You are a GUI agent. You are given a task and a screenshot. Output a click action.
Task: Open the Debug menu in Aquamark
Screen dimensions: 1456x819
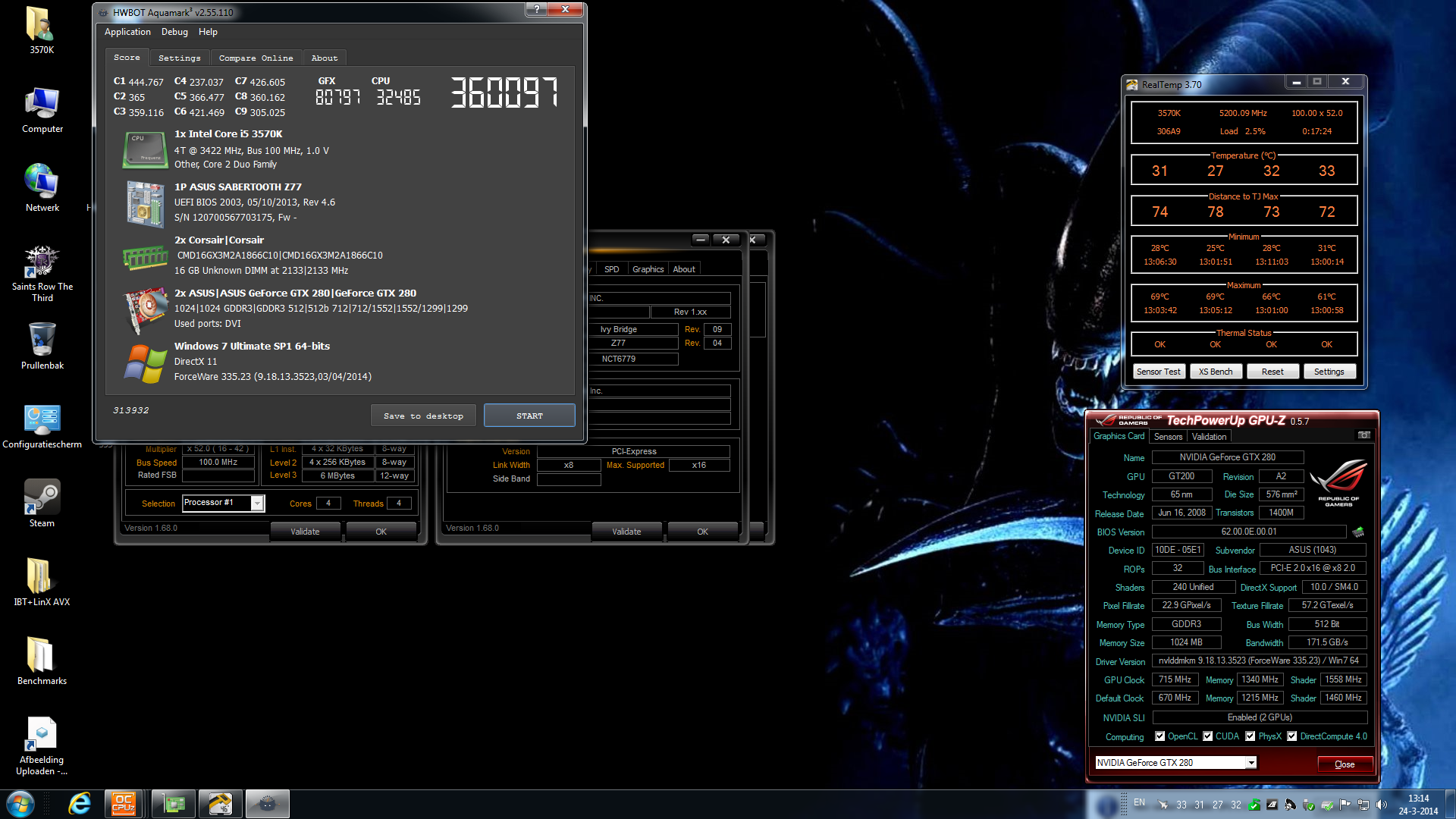(x=174, y=32)
